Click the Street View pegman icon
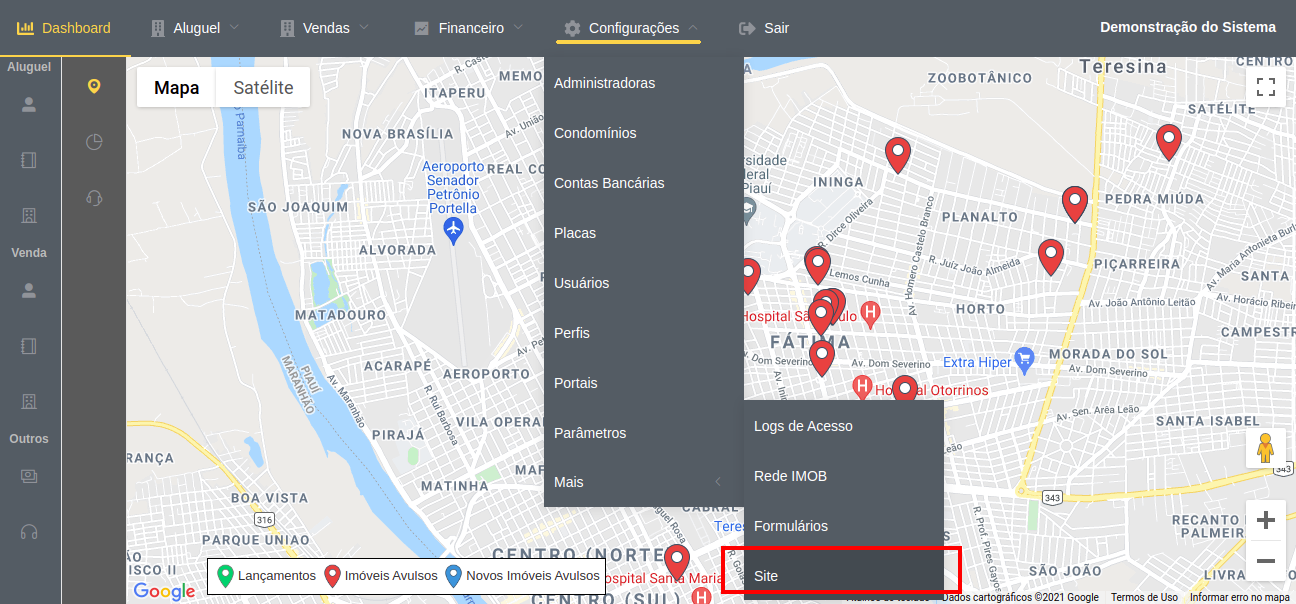Image resolution: width=1296 pixels, height=604 pixels. 1266,448
